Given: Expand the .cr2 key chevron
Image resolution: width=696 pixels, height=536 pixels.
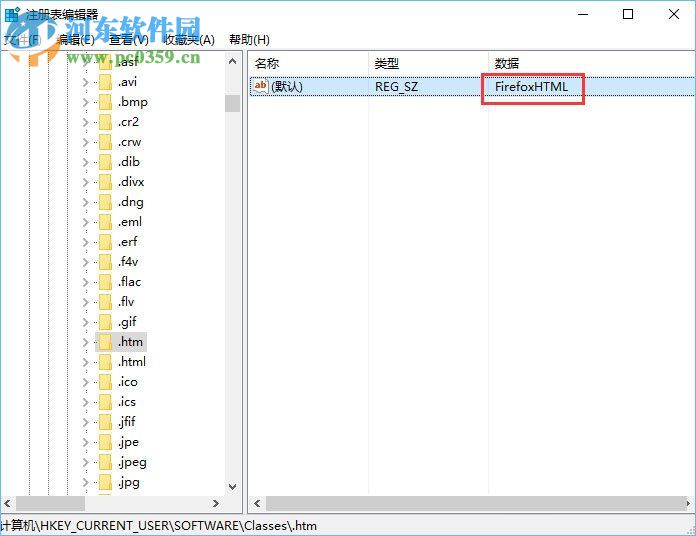Looking at the screenshot, I should 85,122.
